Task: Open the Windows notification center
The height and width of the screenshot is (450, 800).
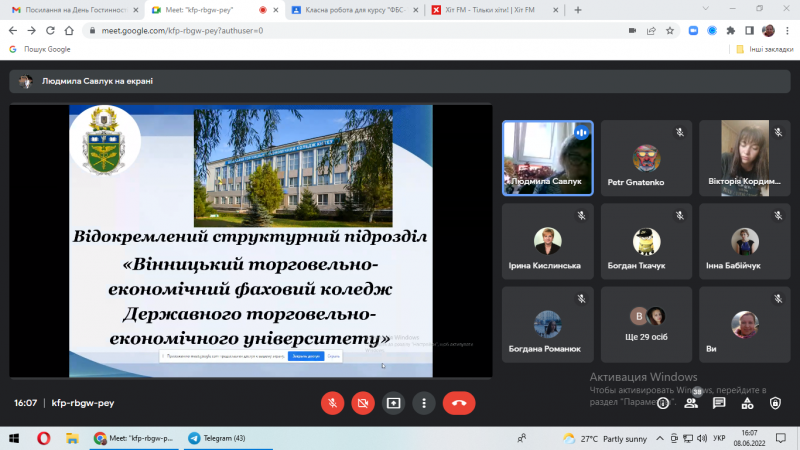Action: [x=781, y=438]
